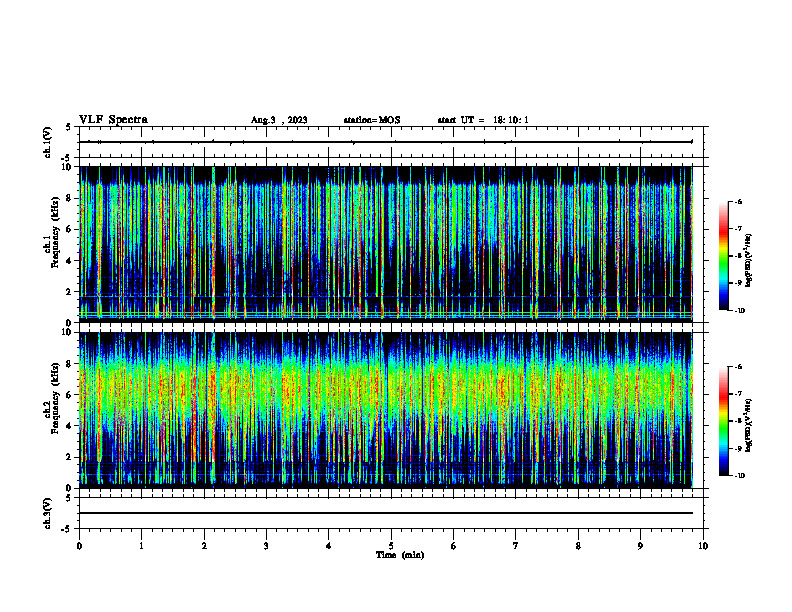
Task: Click ch.1 frequency tick label "8"
Action: [69, 198]
